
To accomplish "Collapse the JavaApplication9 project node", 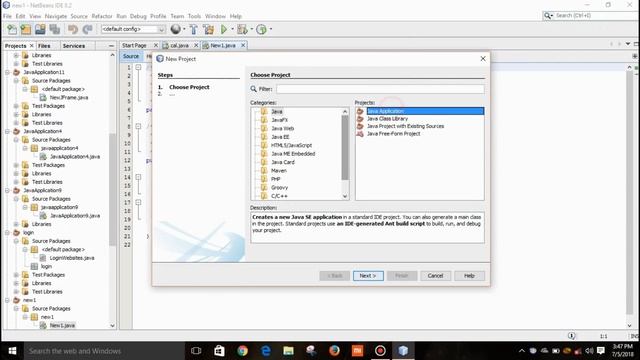I will [x=7, y=191].
